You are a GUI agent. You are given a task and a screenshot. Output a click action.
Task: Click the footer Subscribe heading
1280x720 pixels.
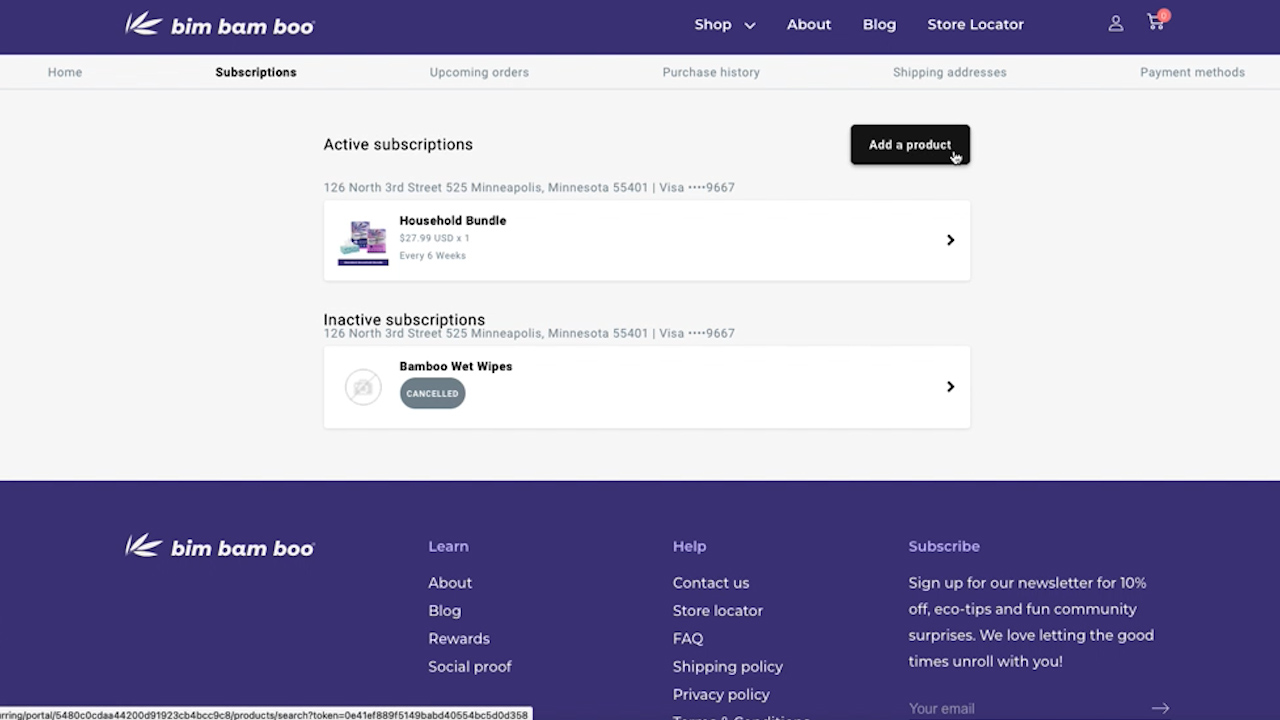(x=944, y=547)
